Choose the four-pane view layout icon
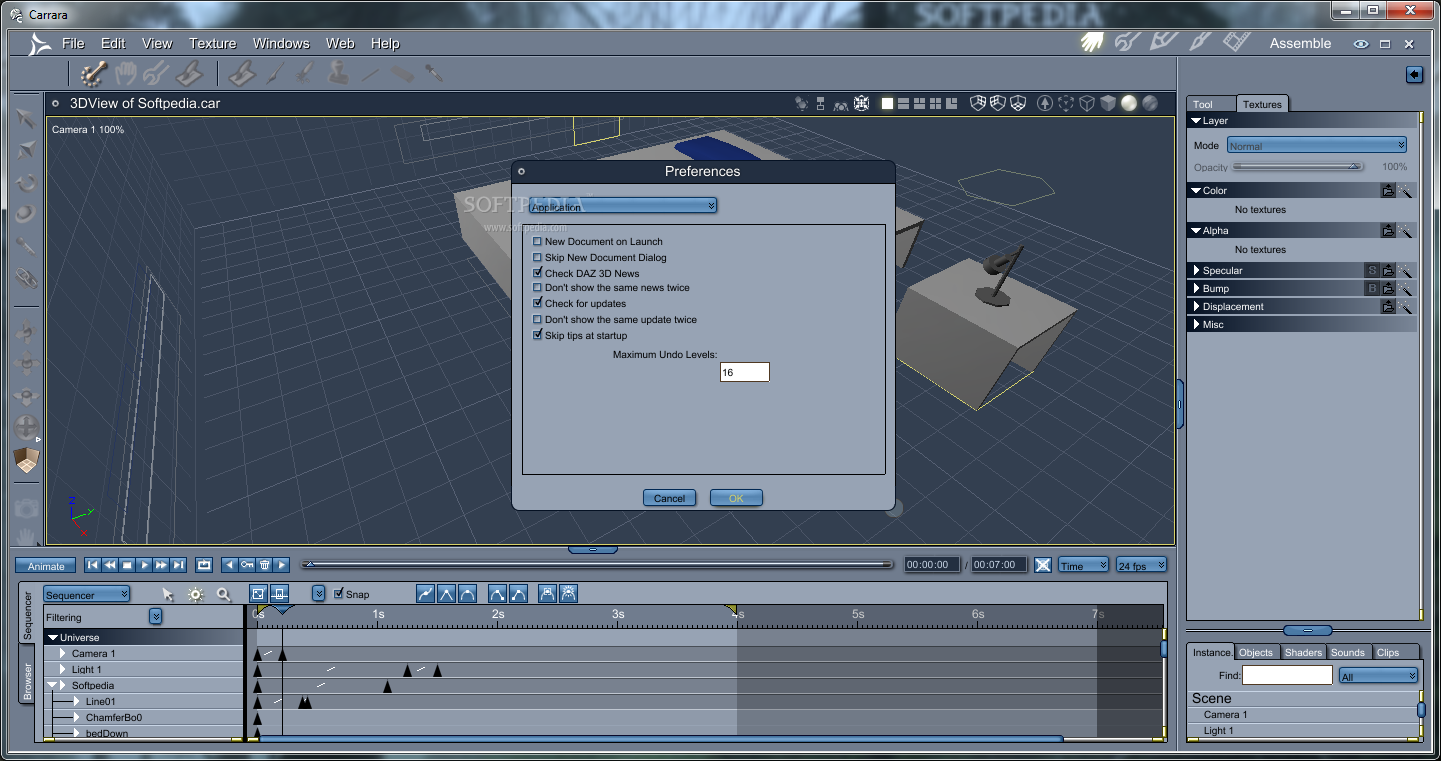This screenshot has width=1441, height=761. tap(935, 103)
